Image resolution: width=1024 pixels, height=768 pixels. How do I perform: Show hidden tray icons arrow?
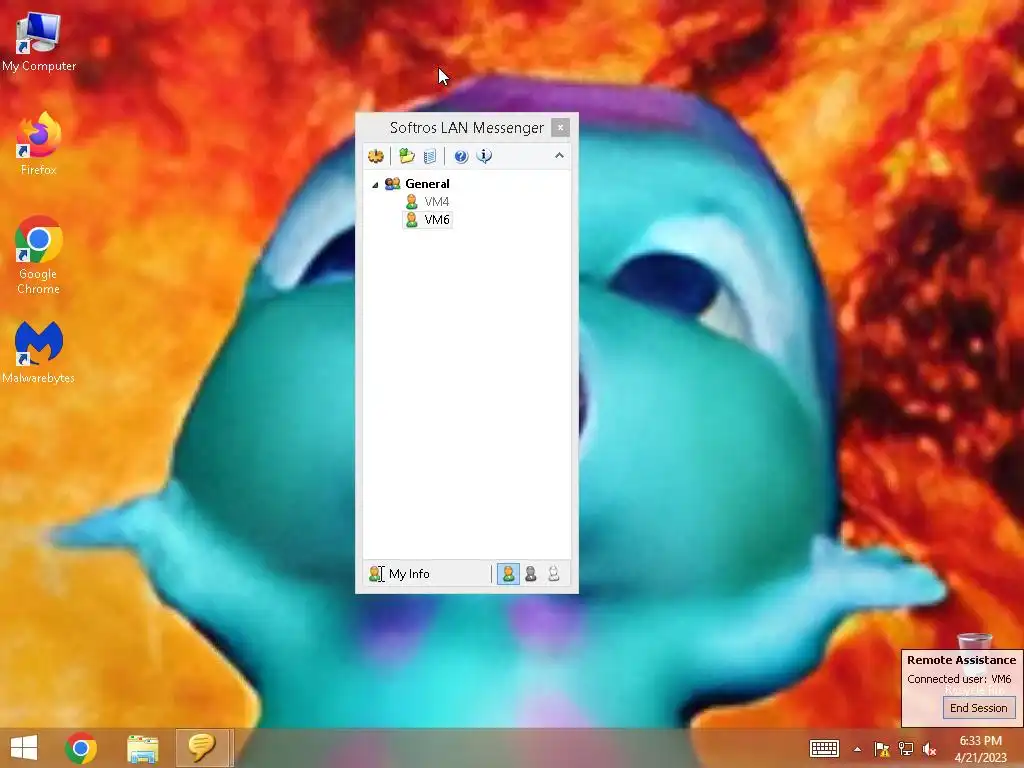pyautogui.click(x=857, y=749)
